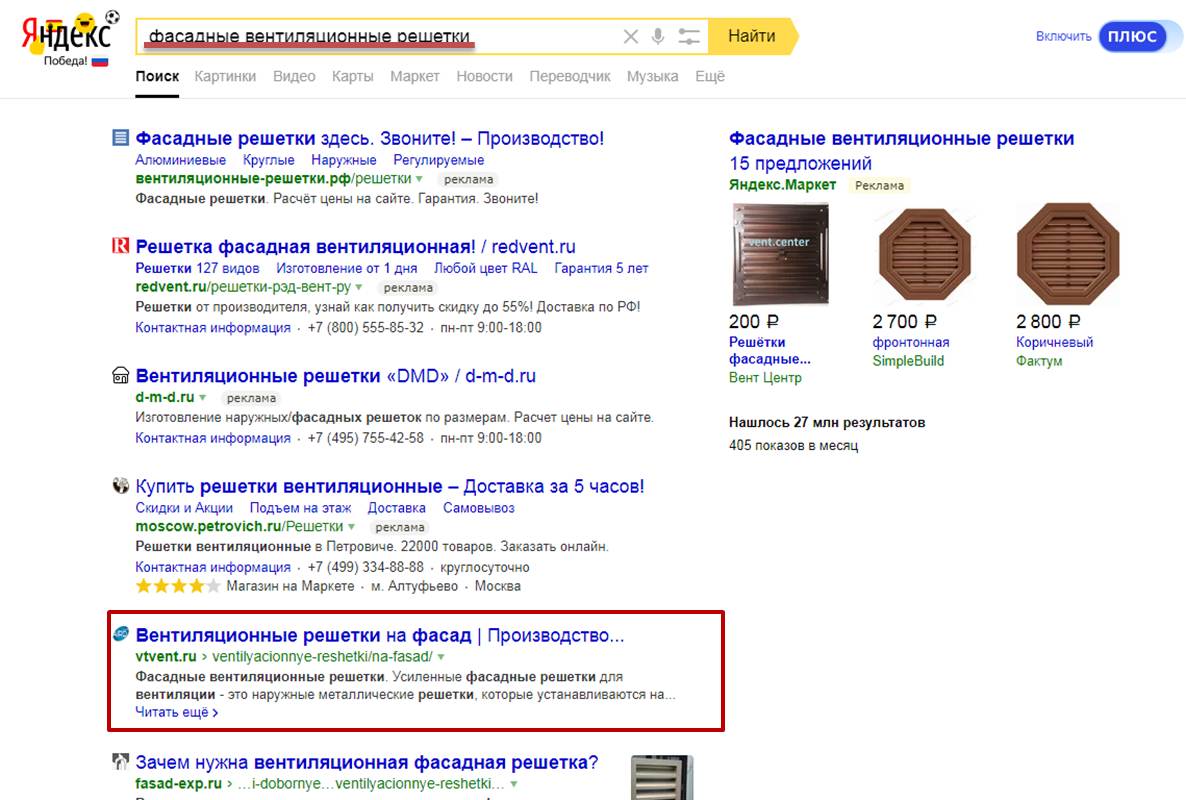Open 'фронтонная' SimpleBuild product link
The height and width of the screenshot is (800, 1186).
(x=911, y=343)
